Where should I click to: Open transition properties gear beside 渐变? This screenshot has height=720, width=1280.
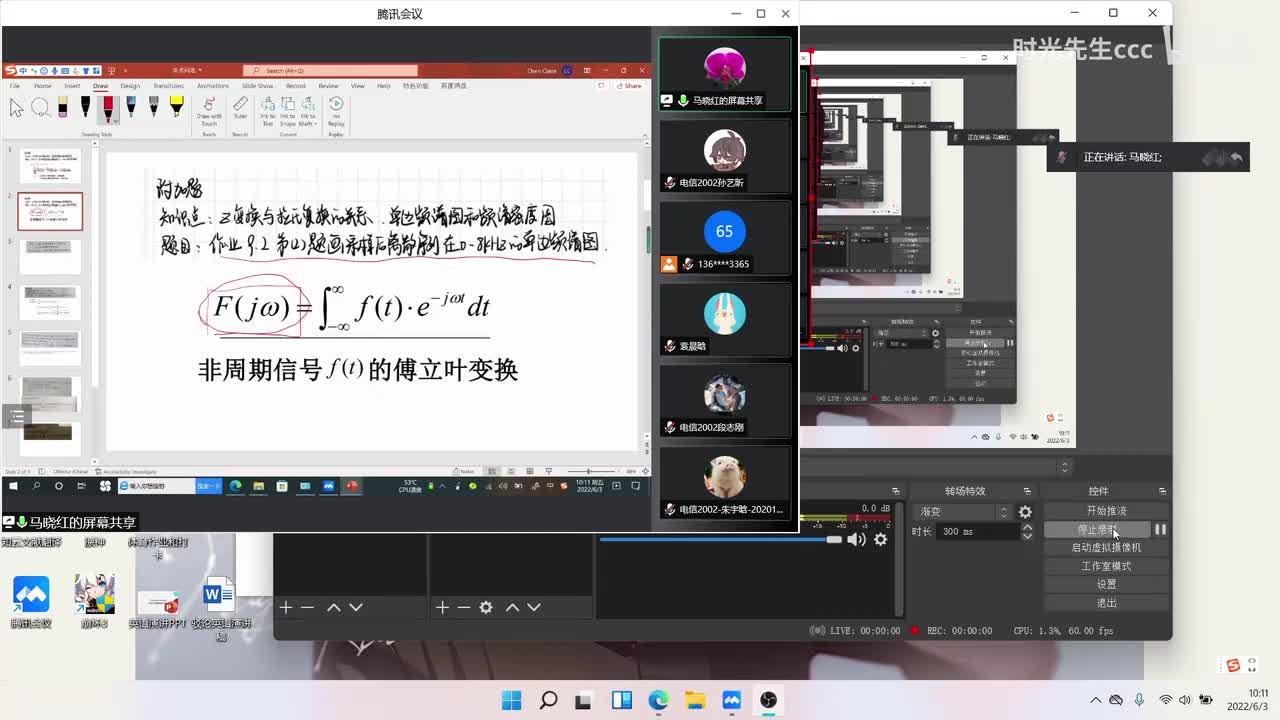coord(1025,512)
